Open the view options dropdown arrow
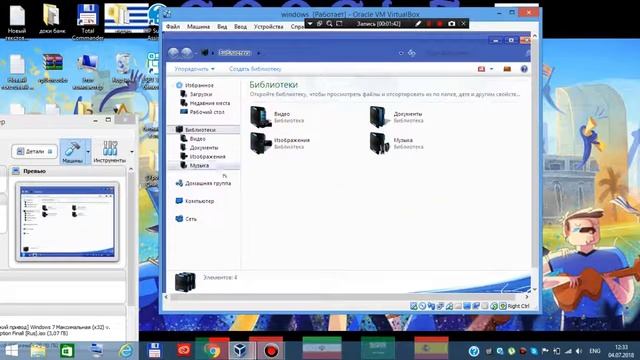Screen dimensions: 640x360 click(x=491, y=69)
